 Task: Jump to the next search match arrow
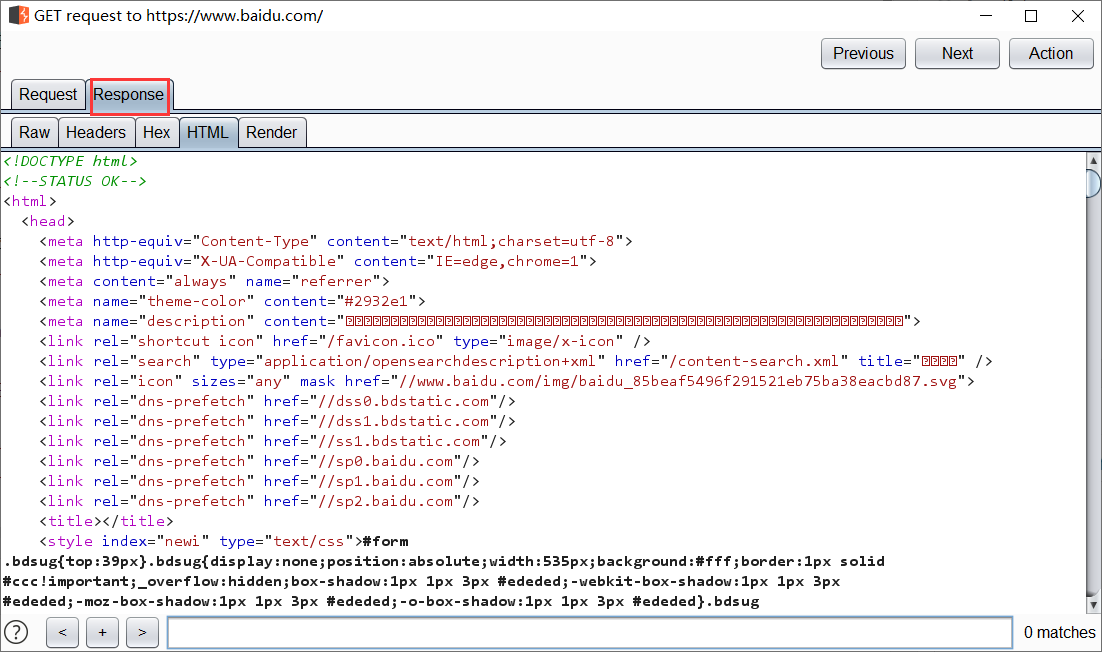pyautogui.click(x=143, y=632)
